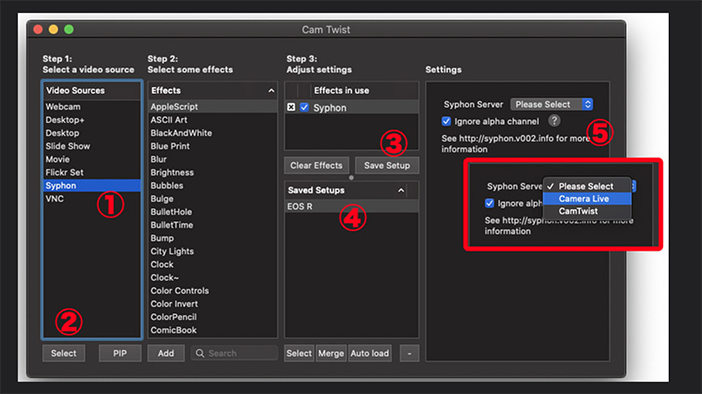Screen dimensions: 702x394
Task: Select BlackAndWhite effect
Action: [213, 133]
